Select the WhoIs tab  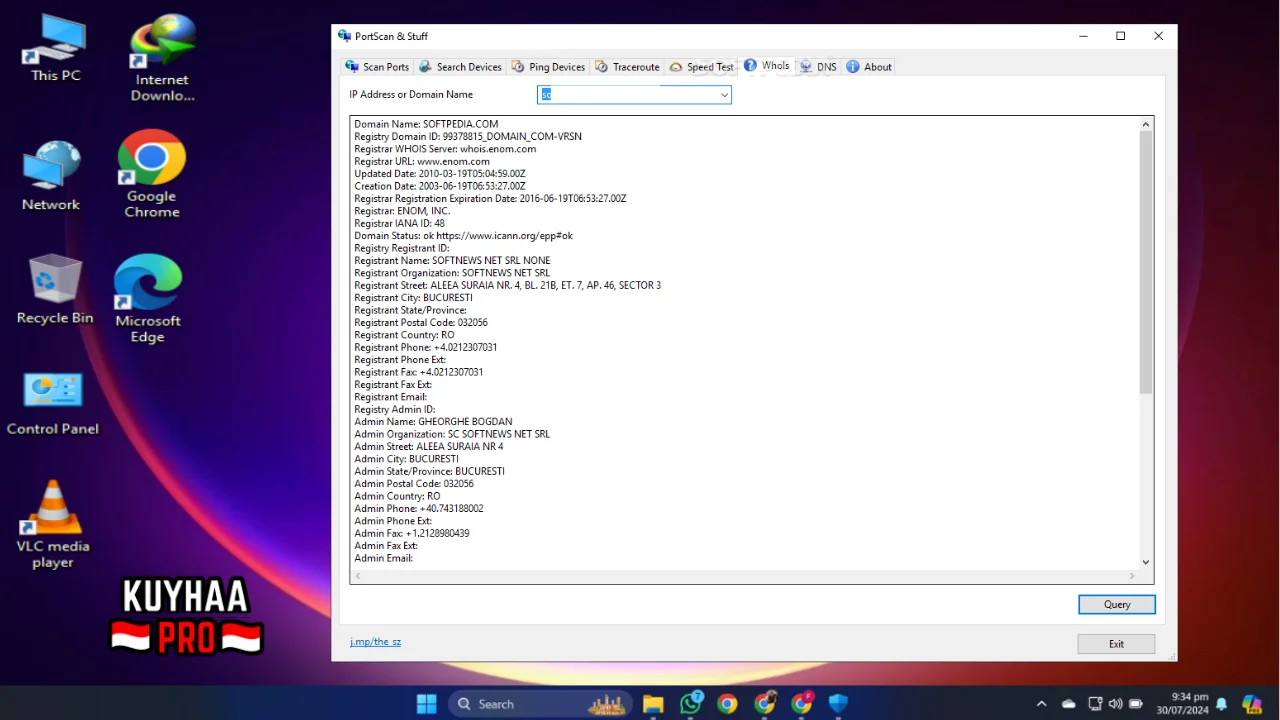[767, 65]
